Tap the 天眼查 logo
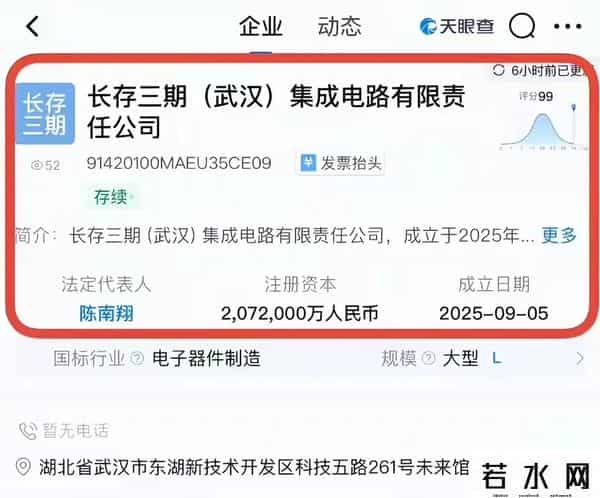The height and width of the screenshot is (498, 600). [x=457, y=27]
